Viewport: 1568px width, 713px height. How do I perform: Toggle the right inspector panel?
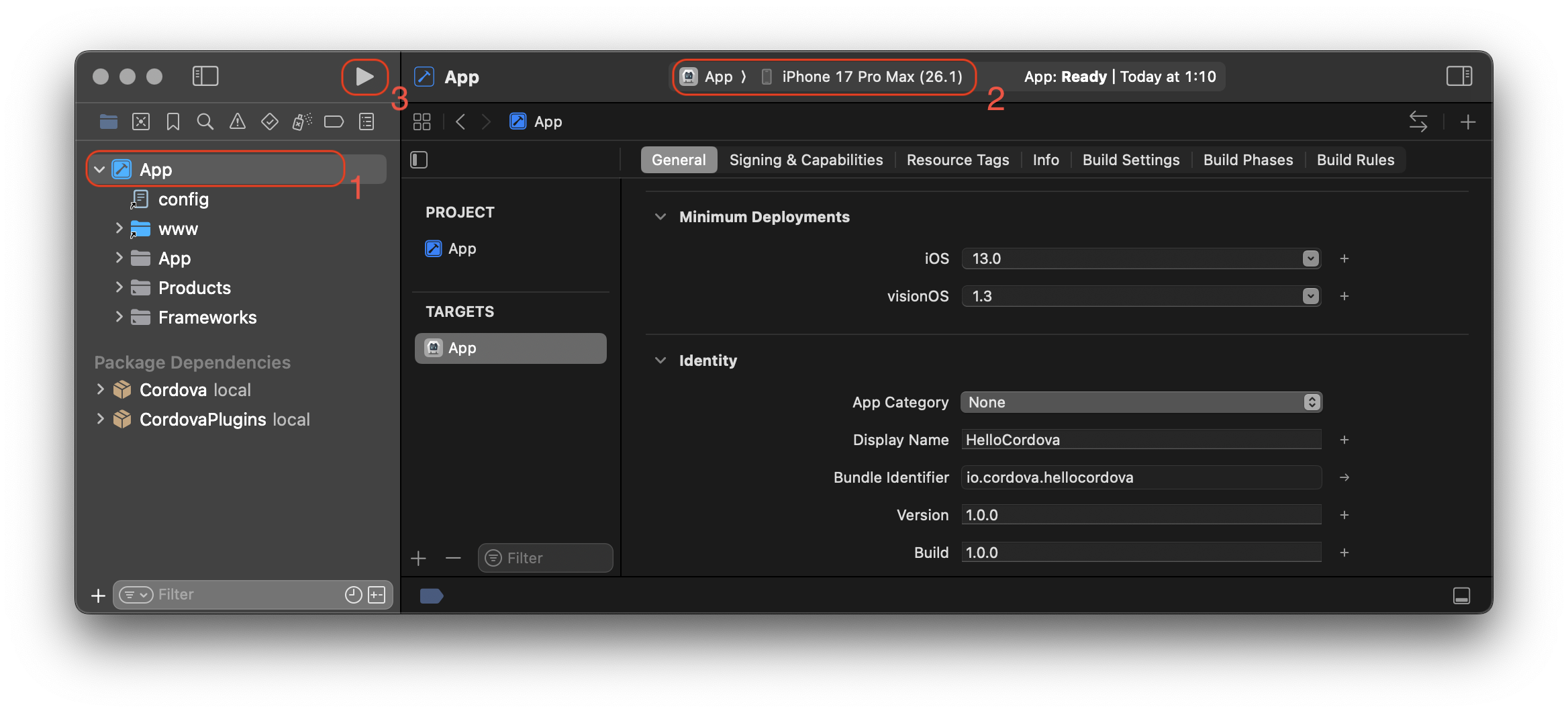point(1459,77)
